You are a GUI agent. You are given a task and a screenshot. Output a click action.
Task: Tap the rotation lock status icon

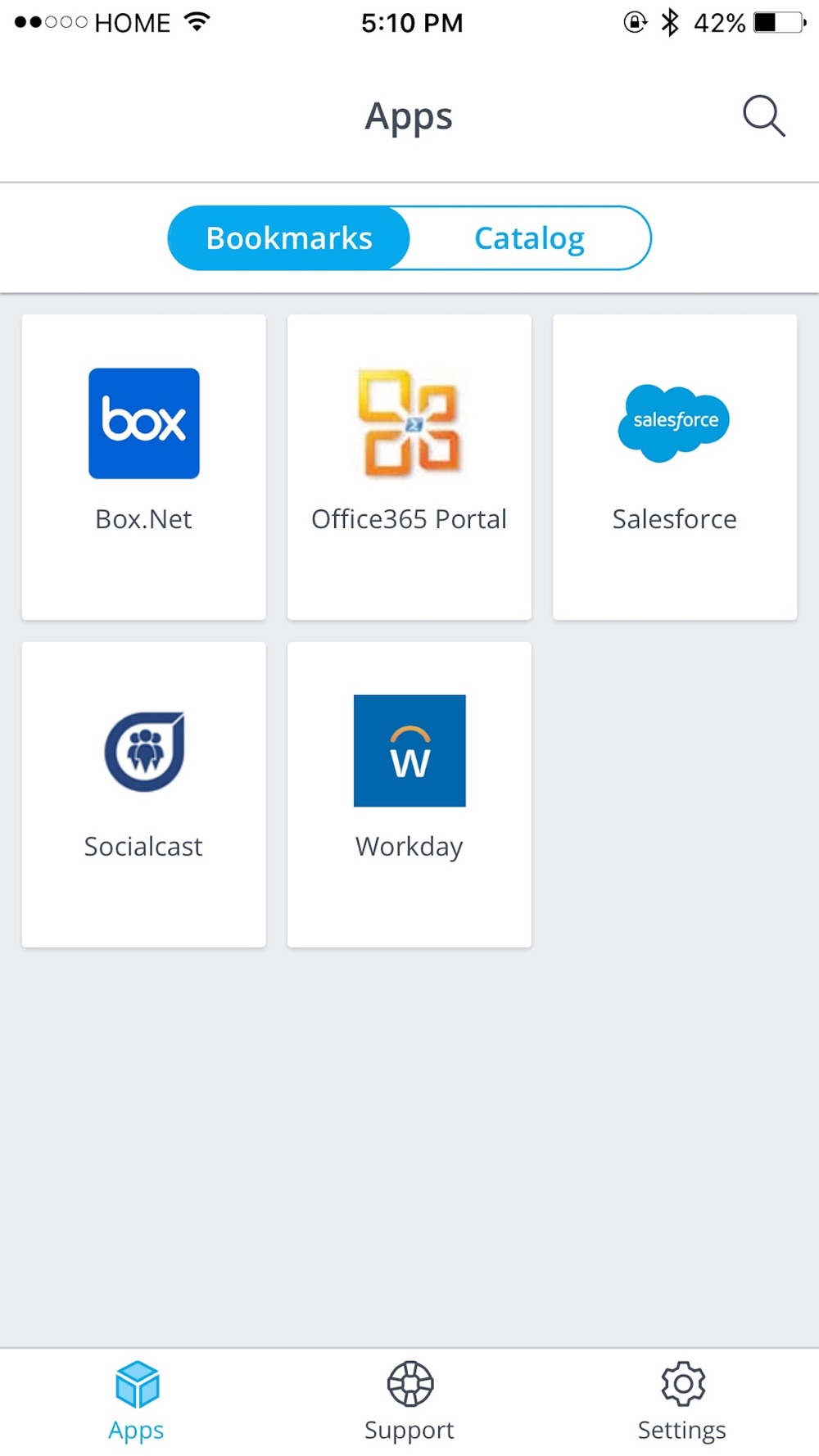(x=636, y=22)
